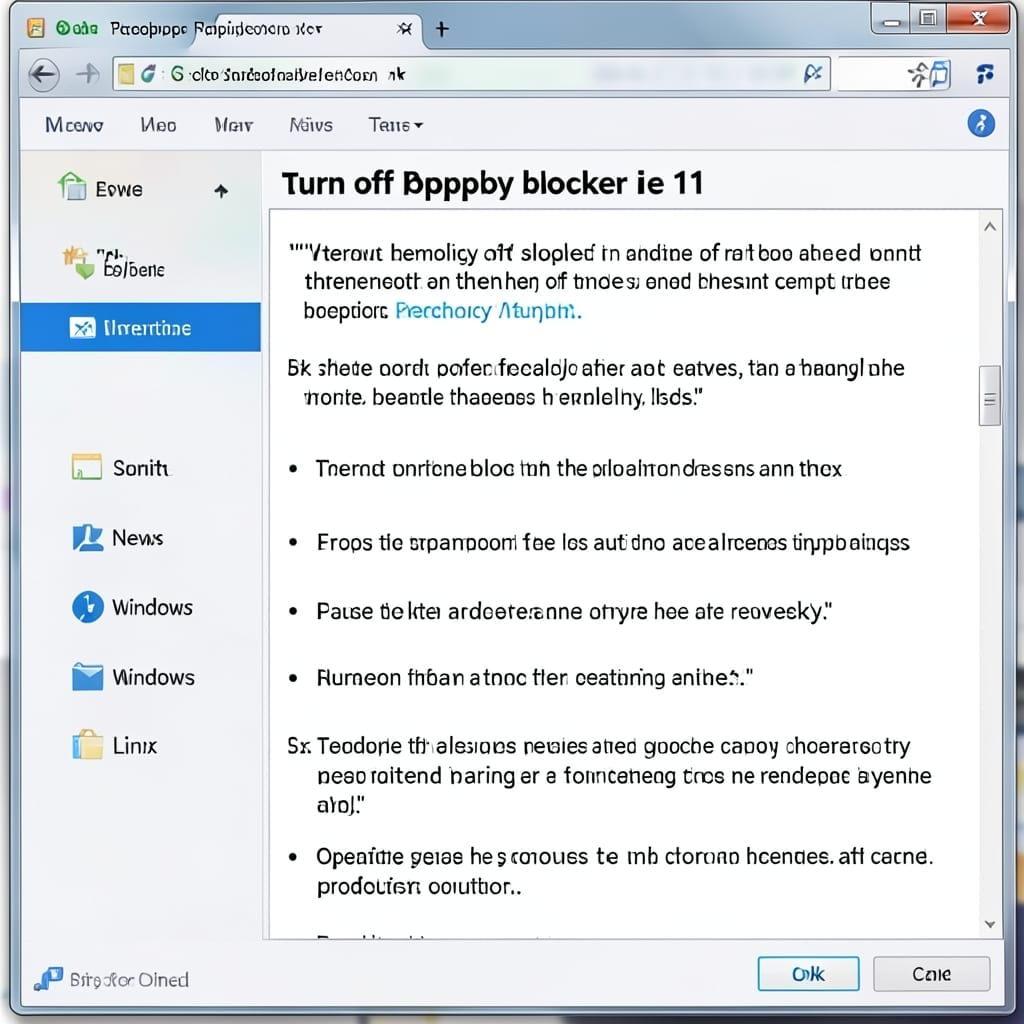Click the blue icon at toolbar far right
Screen dimensions: 1024x1024
click(x=985, y=74)
